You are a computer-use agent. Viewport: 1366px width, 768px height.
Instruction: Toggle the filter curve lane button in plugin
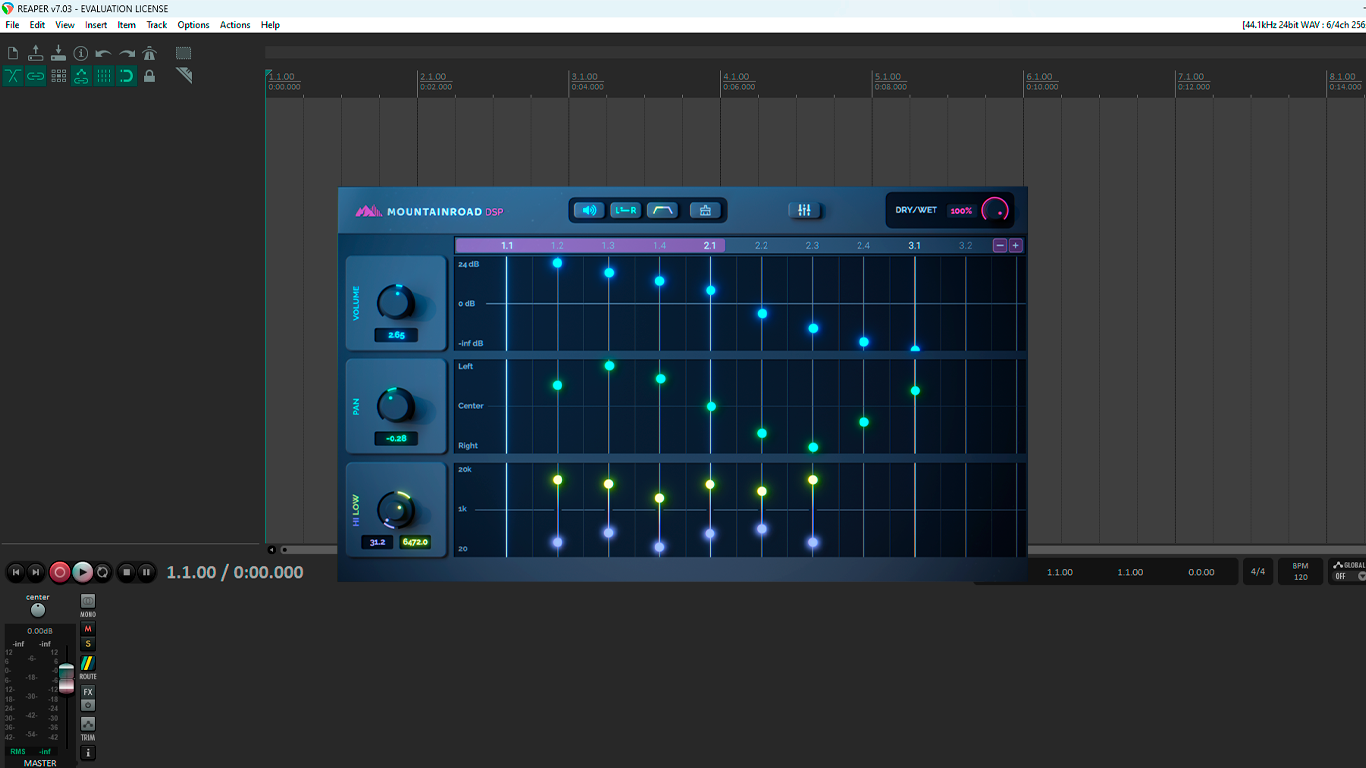662,210
